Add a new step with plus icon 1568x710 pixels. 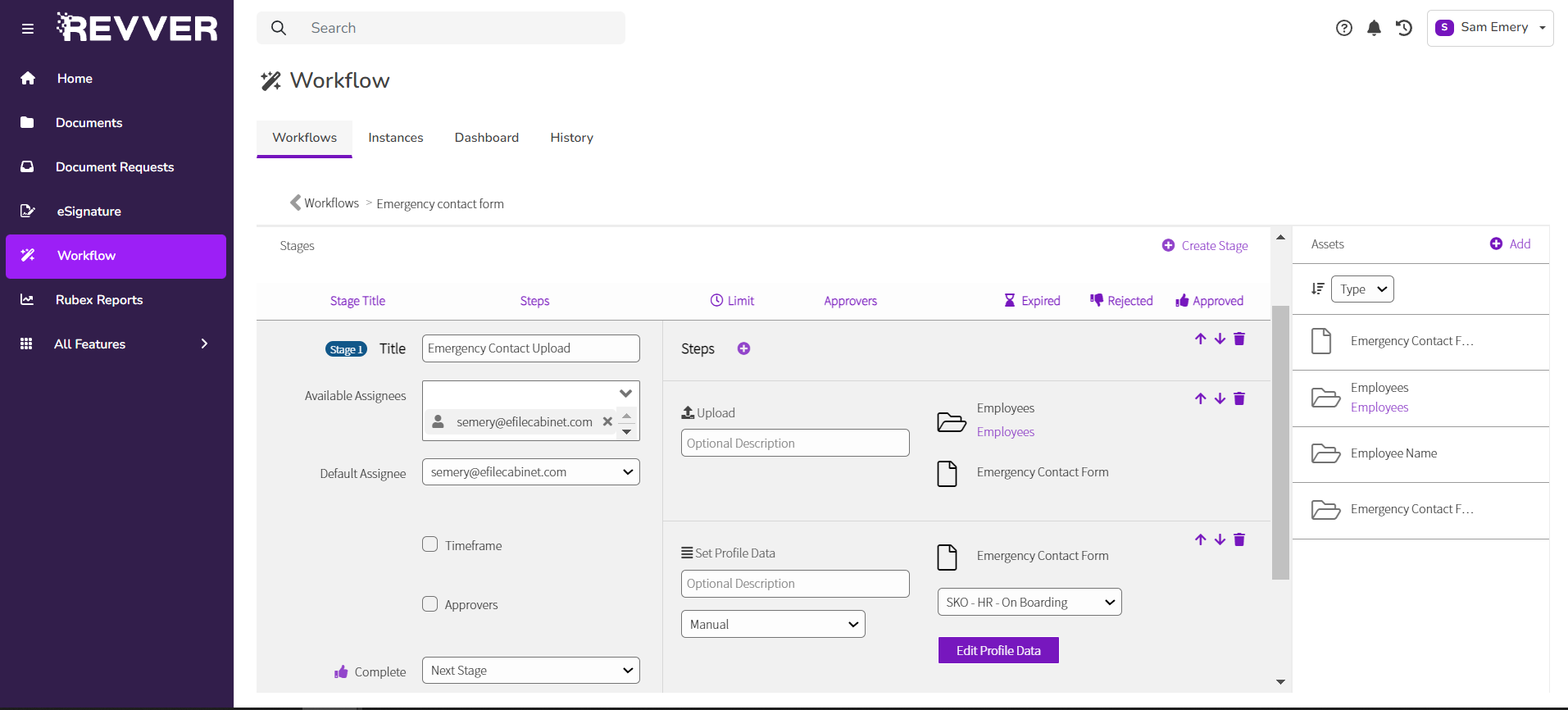point(743,348)
